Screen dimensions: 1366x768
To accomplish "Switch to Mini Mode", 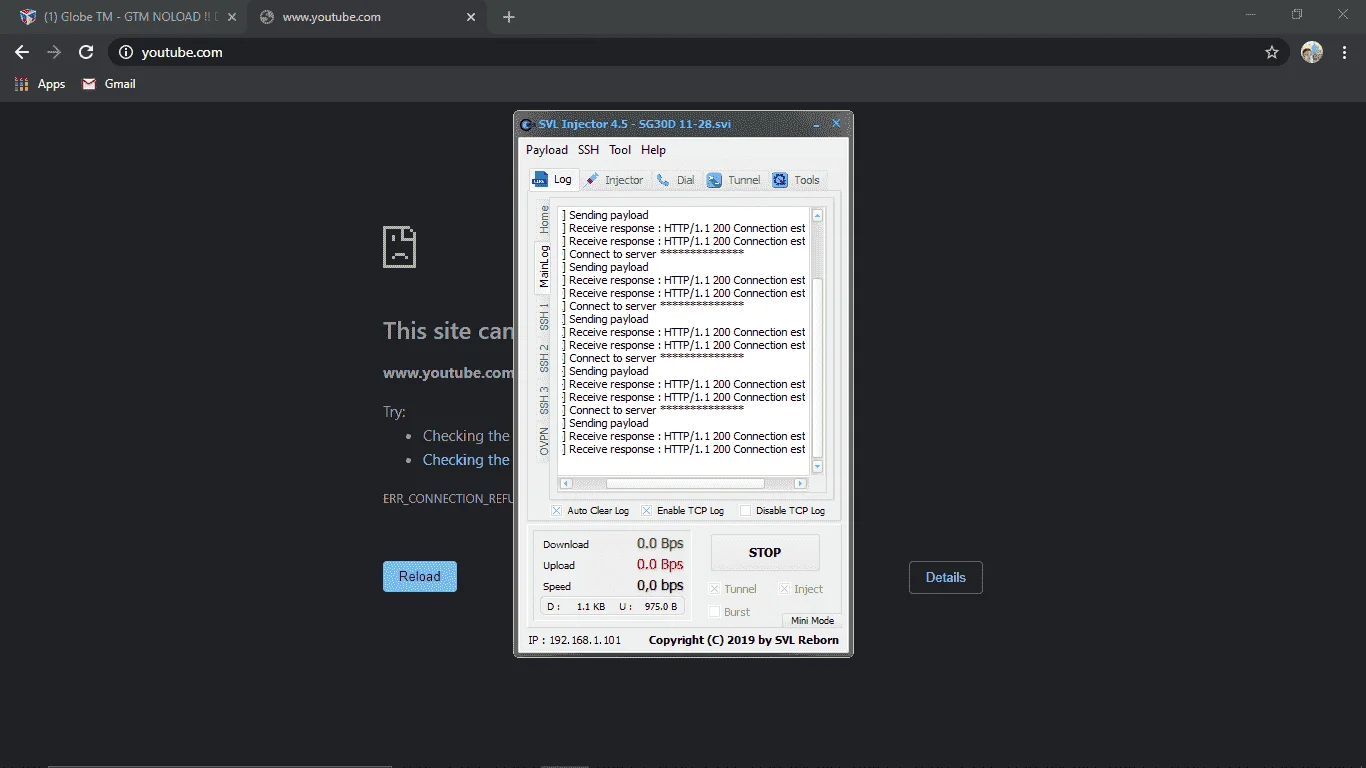I will tap(812, 620).
